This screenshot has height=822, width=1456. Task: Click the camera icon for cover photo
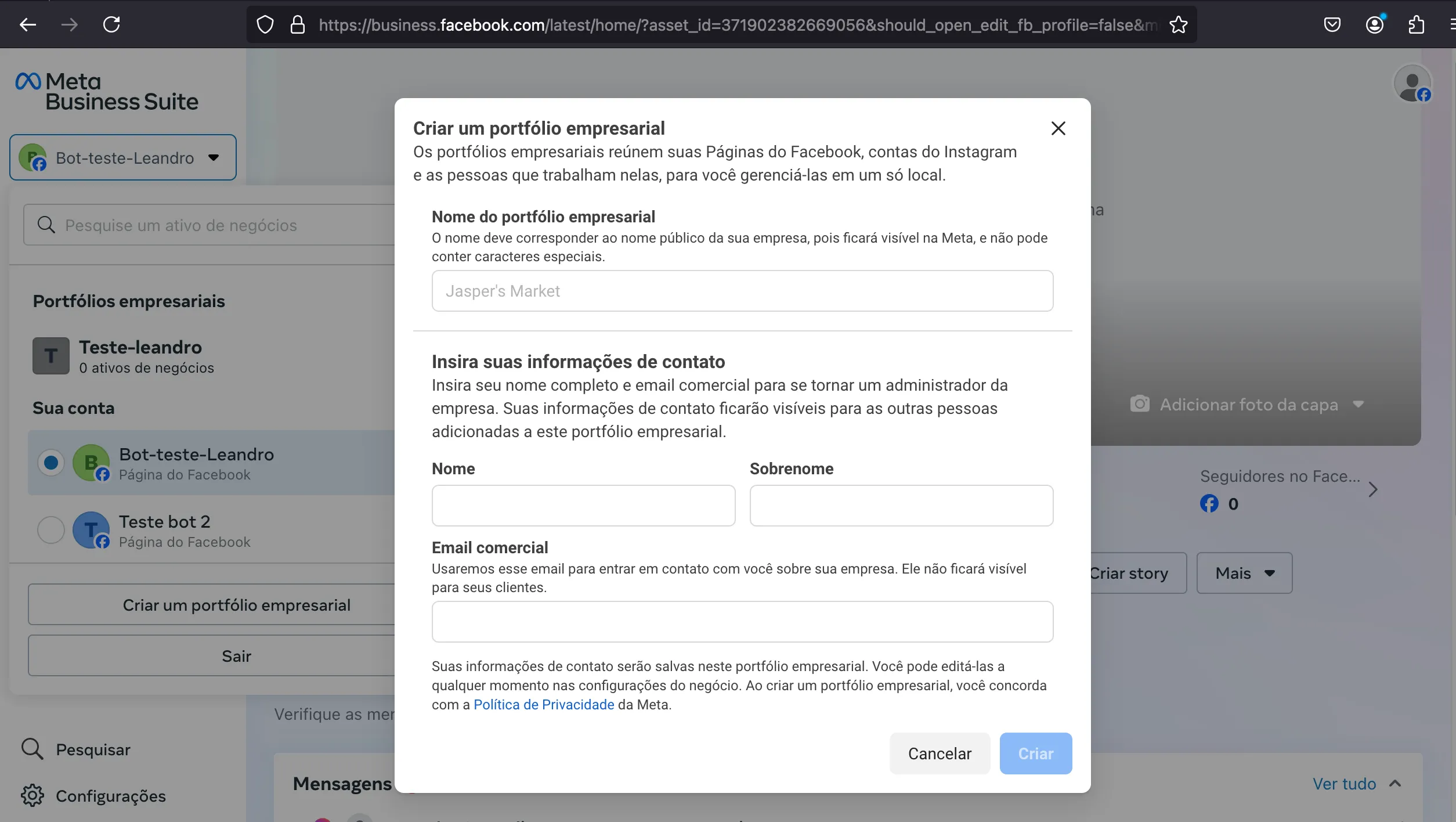[x=1140, y=404]
